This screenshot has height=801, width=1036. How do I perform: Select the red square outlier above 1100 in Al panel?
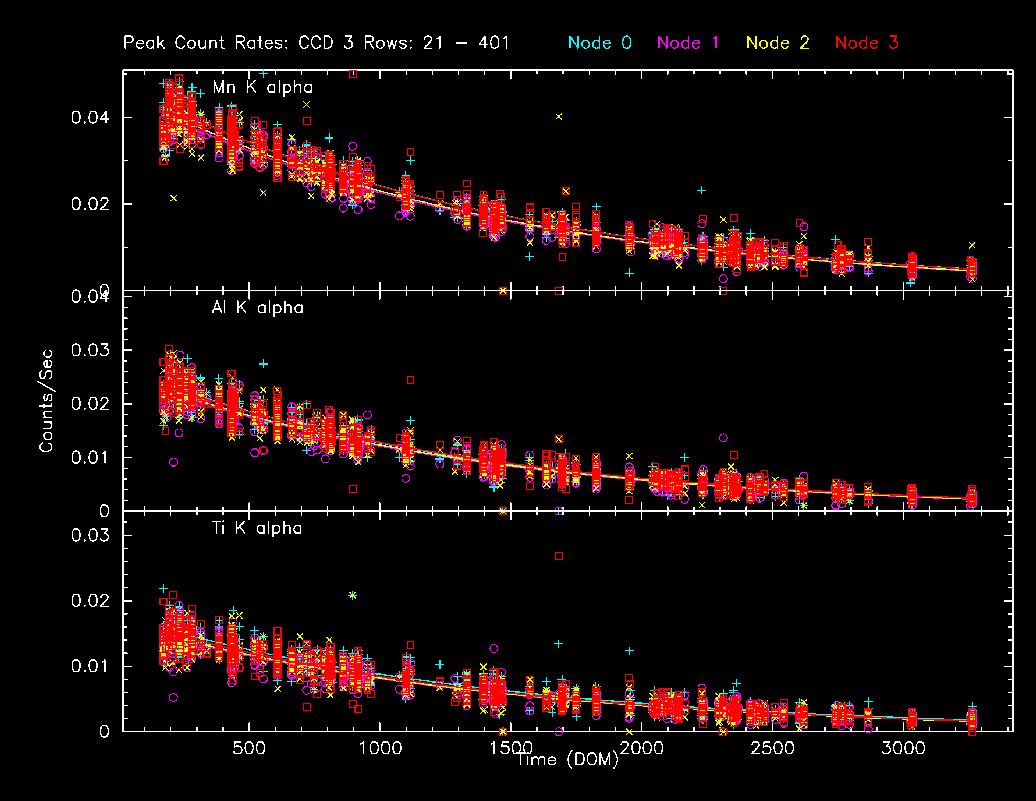click(410, 380)
